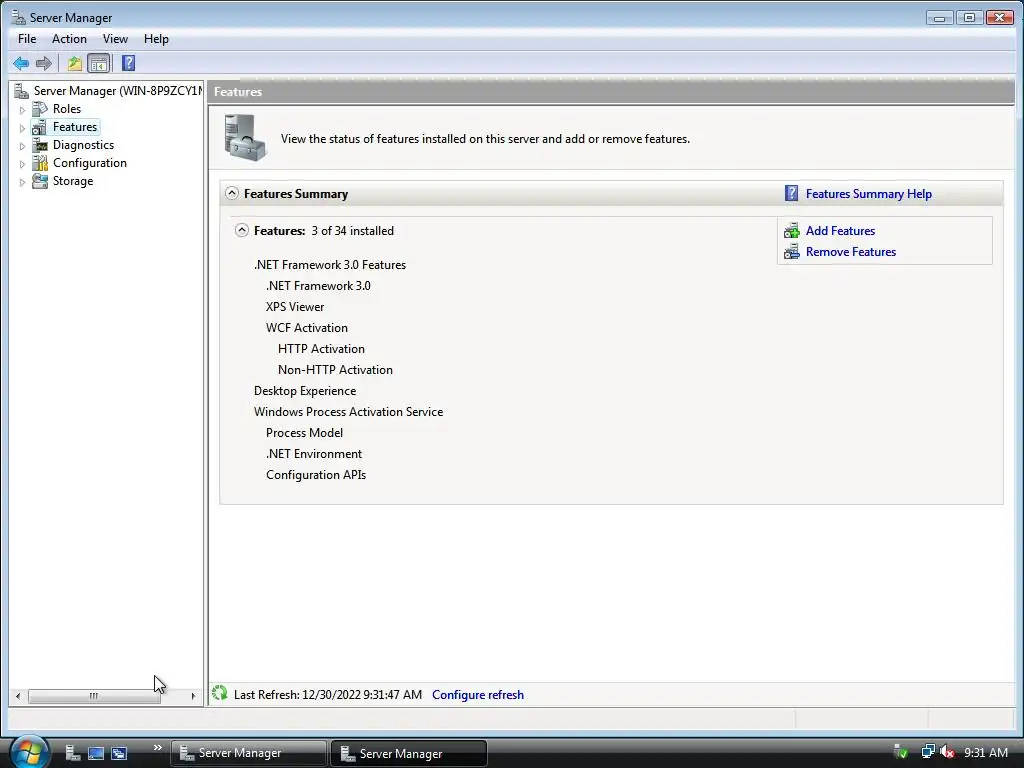Click the Add Features link
The image size is (1024, 768).
[840, 231]
